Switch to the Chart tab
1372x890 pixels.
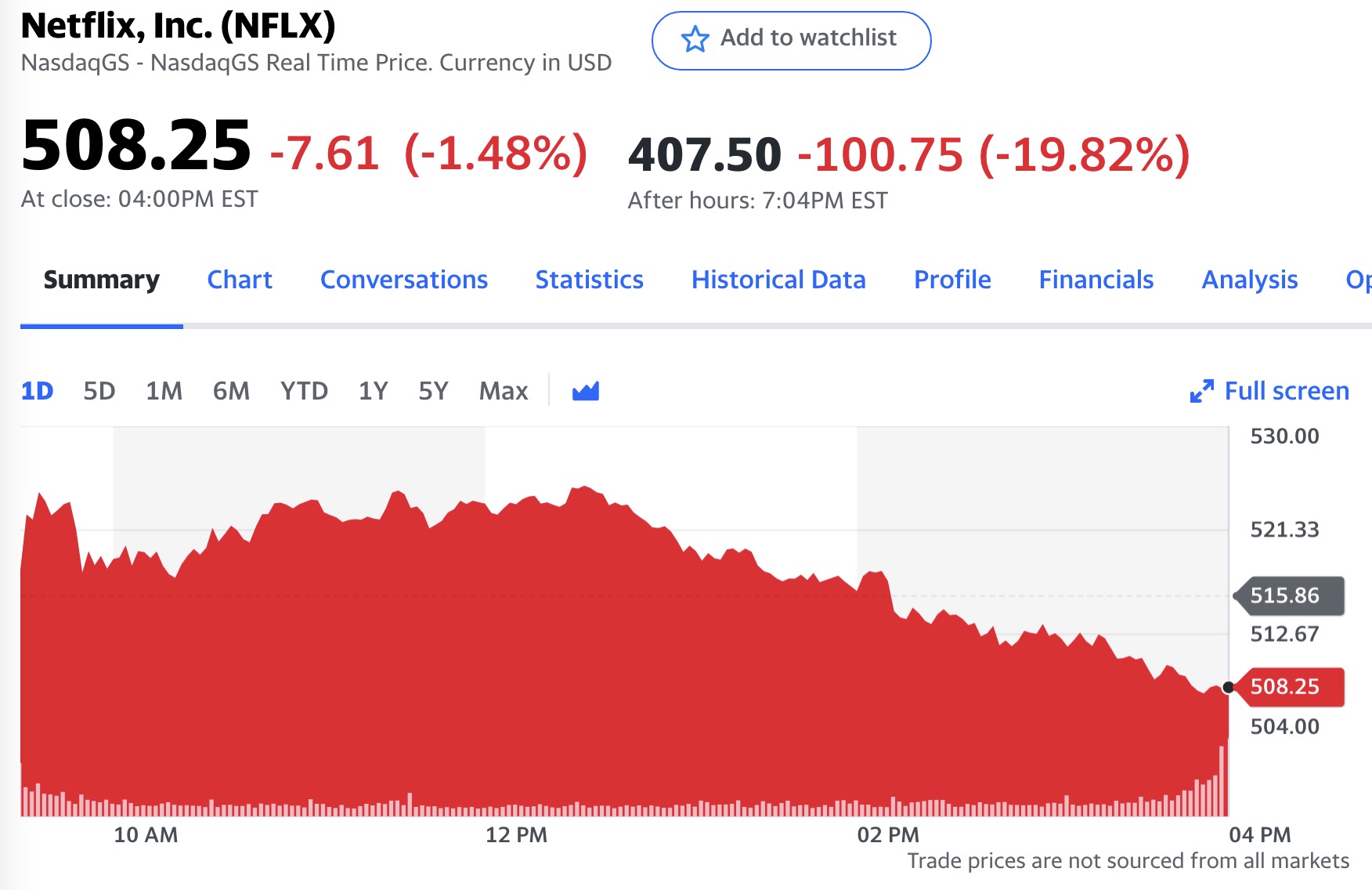click(239, 280)
